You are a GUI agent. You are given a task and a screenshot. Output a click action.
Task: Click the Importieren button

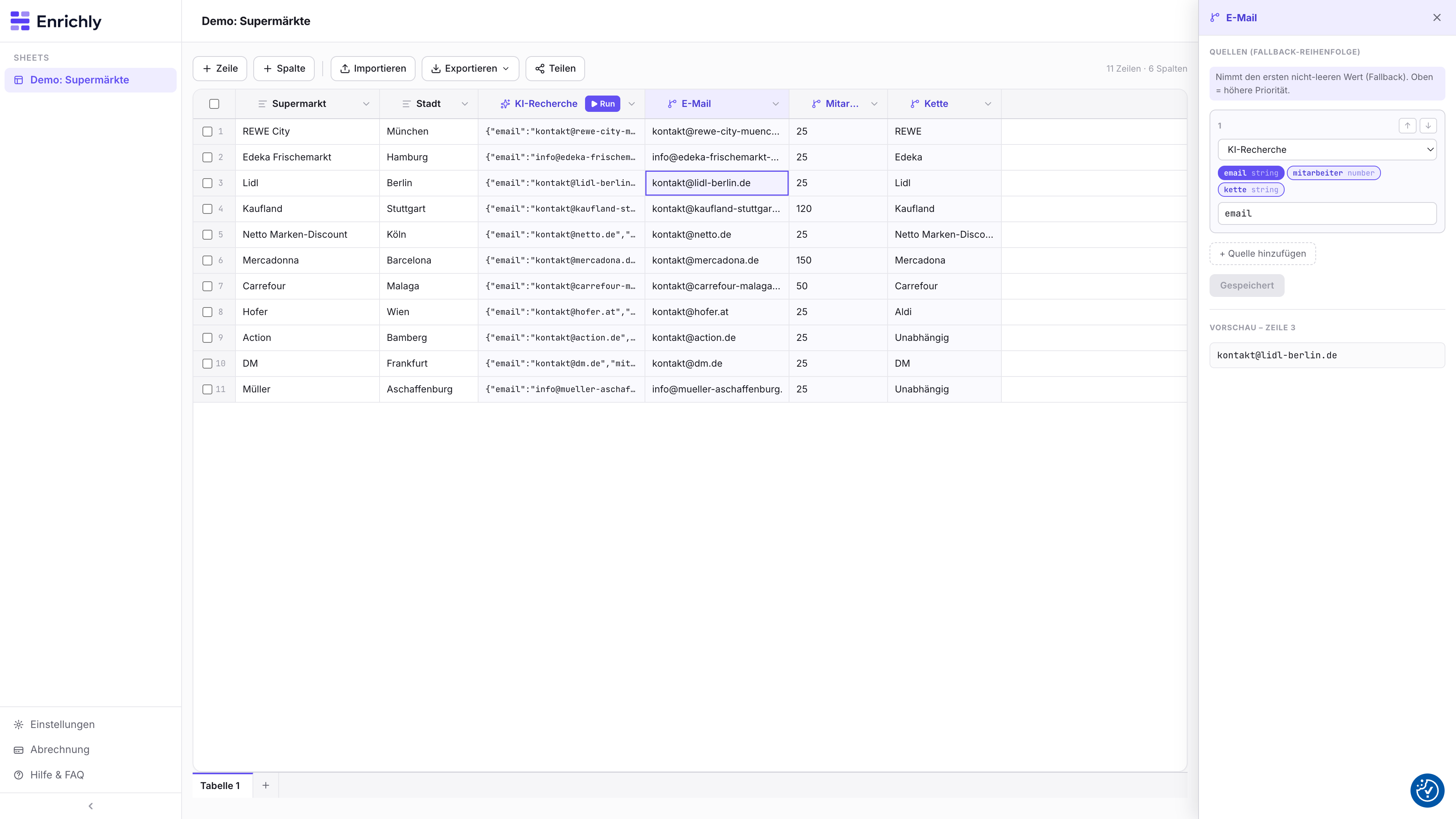373,68
